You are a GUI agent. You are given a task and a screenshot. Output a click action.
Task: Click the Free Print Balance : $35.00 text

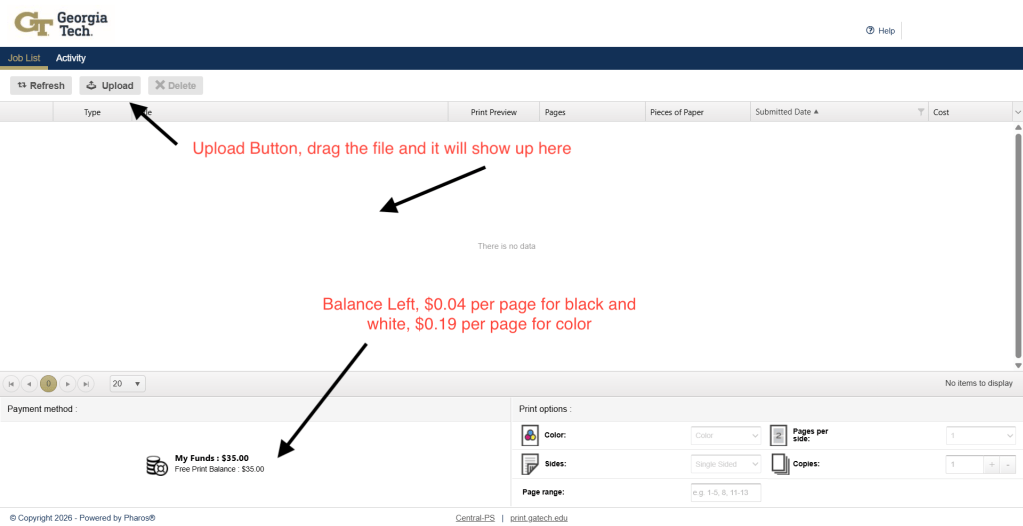pos(219,469)
